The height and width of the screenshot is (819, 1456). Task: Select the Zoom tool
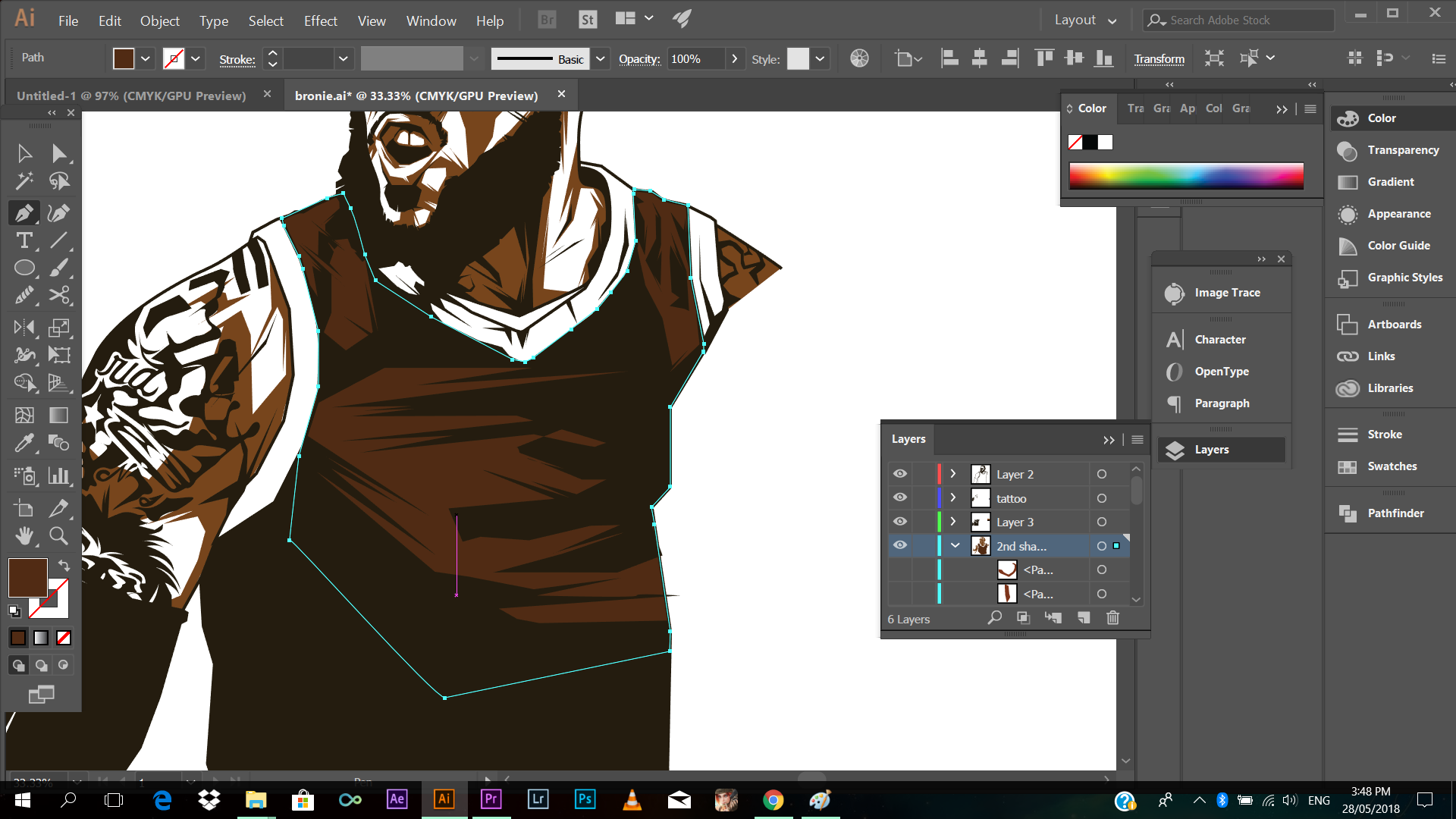(59, 536)
